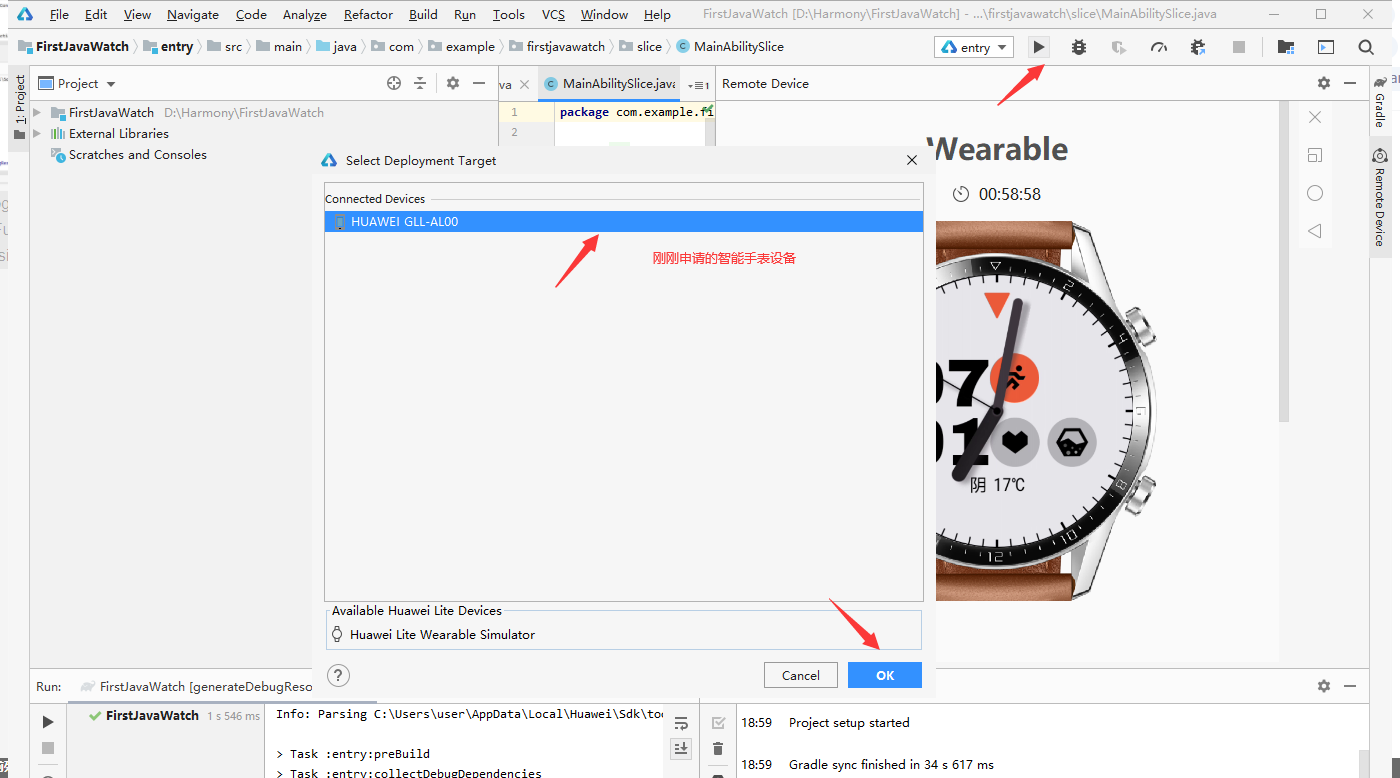Open Project panel settings gear
The image size is (1400, 778).
click(x=453, y=84)
